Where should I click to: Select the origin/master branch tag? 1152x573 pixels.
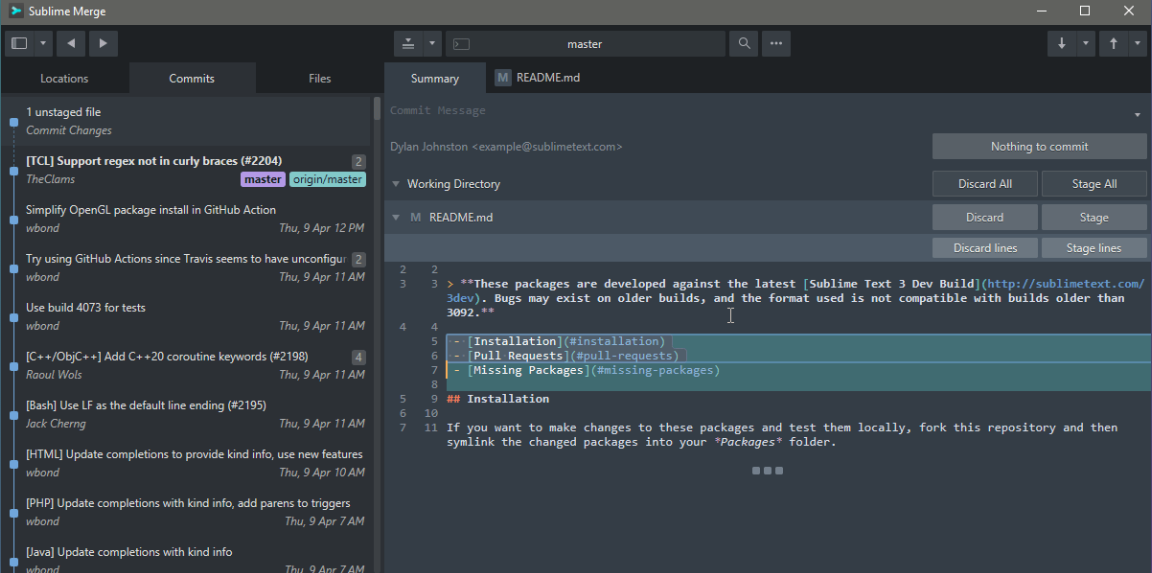coord(327,180)
